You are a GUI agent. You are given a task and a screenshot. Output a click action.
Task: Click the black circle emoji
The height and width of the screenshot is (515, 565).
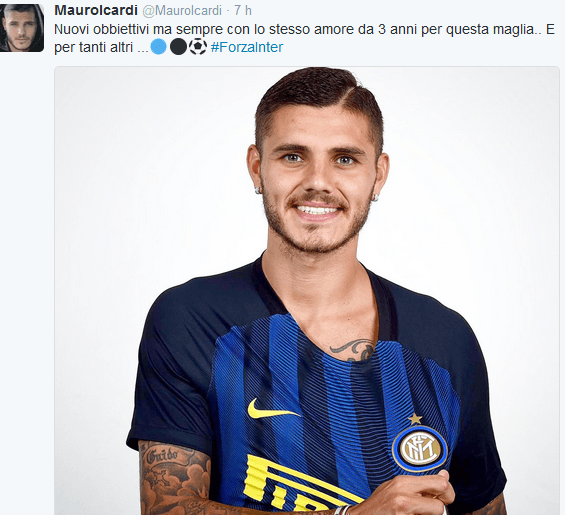(x=178, y=47)
